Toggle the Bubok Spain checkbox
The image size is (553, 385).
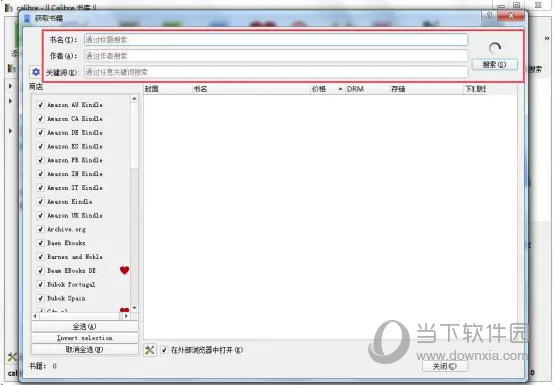(x=41, y=298)
